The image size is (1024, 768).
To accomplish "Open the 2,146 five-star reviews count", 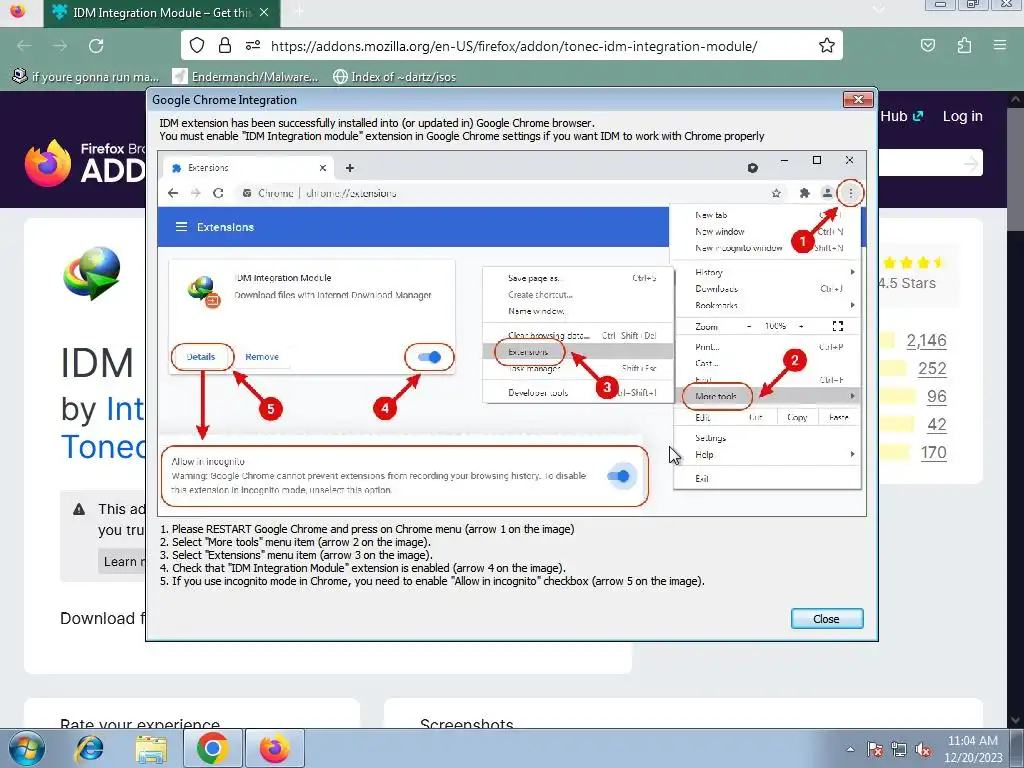I will click(927, 341).
